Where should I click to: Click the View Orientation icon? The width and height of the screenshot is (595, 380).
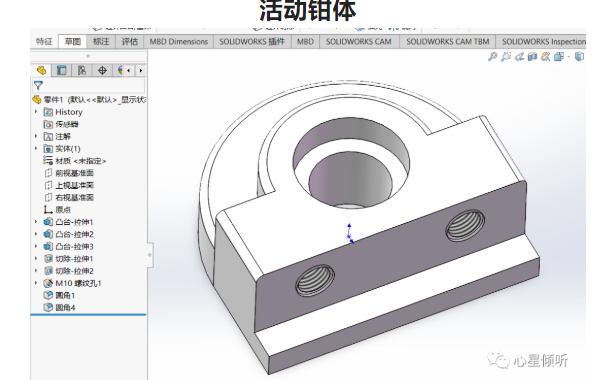tap(559, 57)
